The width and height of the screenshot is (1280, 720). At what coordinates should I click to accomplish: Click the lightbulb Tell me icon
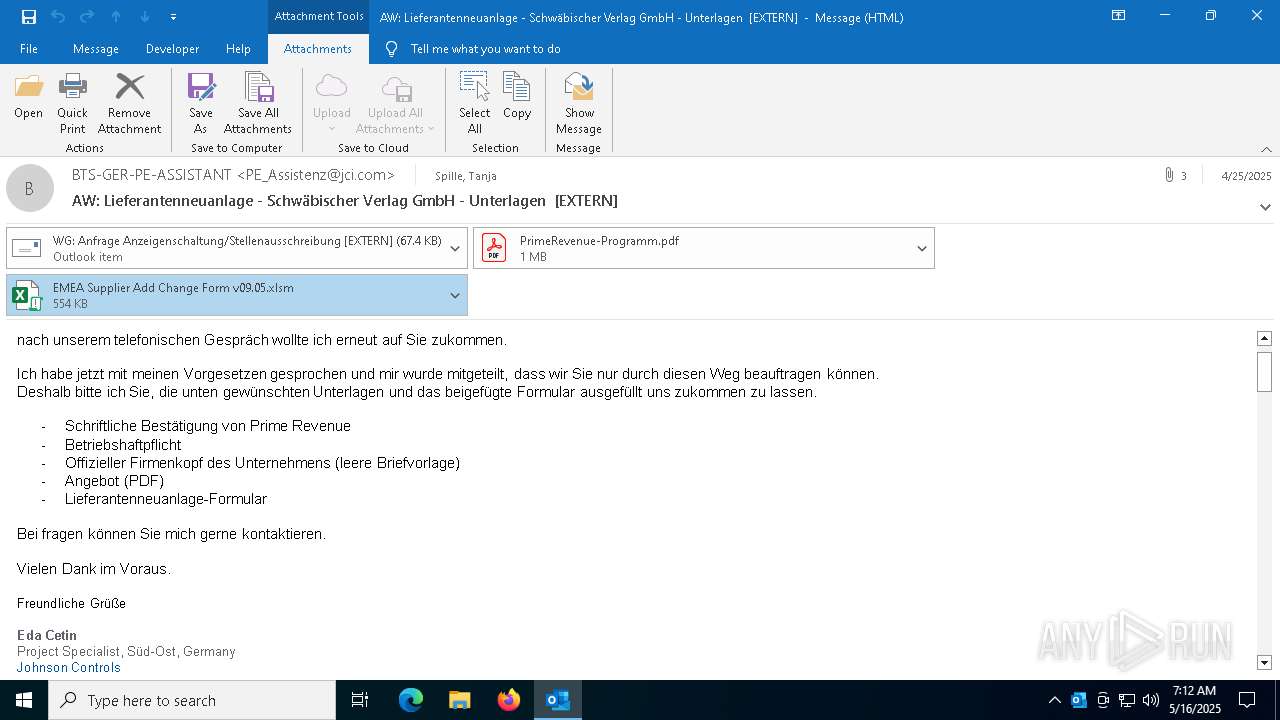pos(392,49)
